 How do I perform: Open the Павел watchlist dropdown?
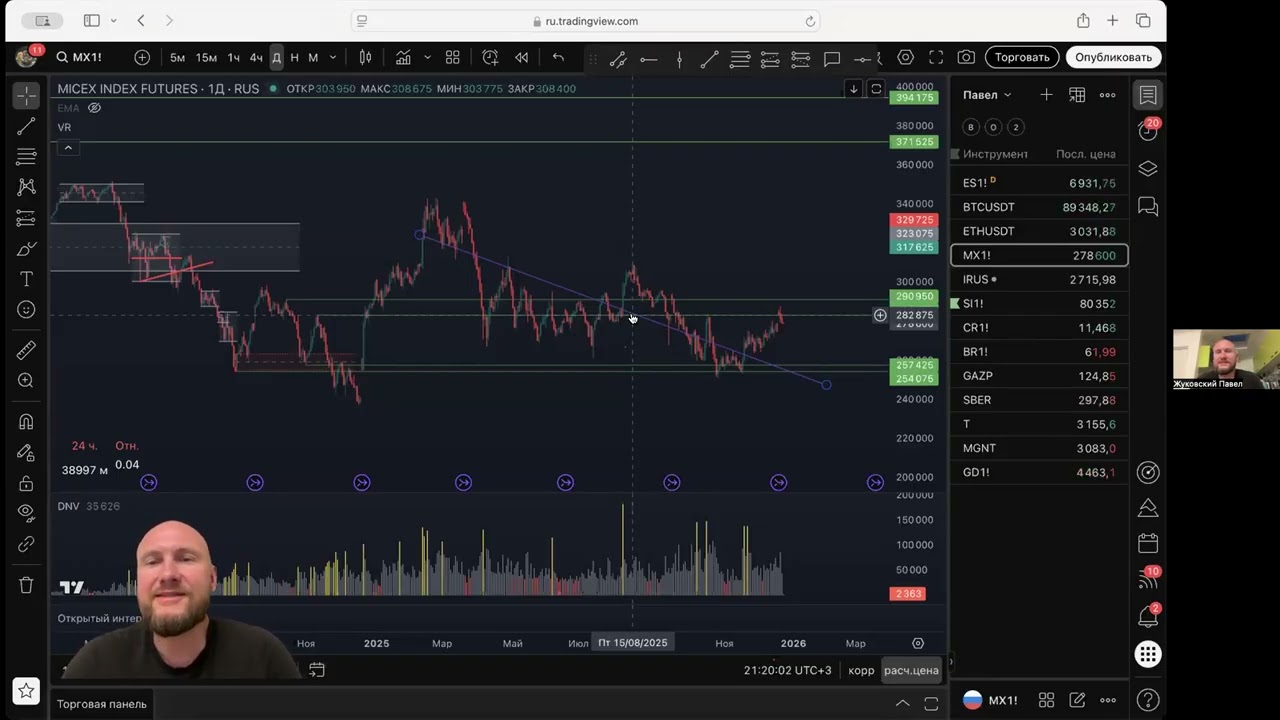coord(987,95)
